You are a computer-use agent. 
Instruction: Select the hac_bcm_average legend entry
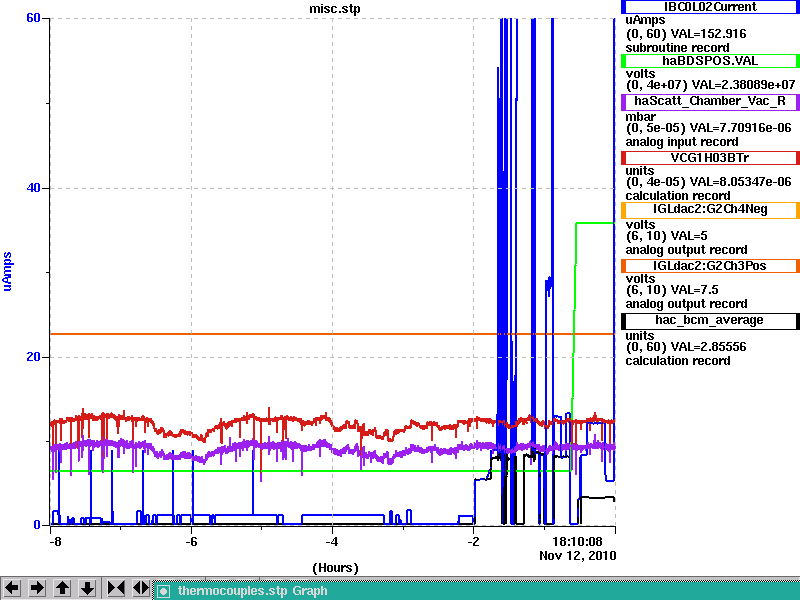710,320
